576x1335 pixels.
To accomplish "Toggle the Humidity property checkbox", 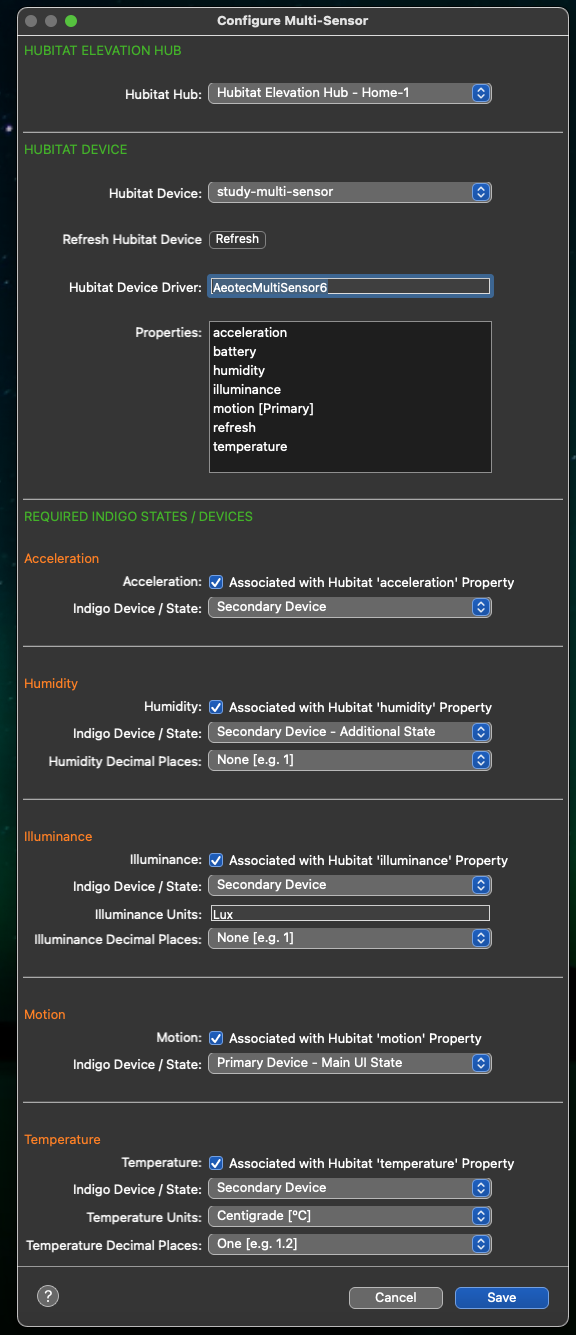I will click(x=216, y=707).
